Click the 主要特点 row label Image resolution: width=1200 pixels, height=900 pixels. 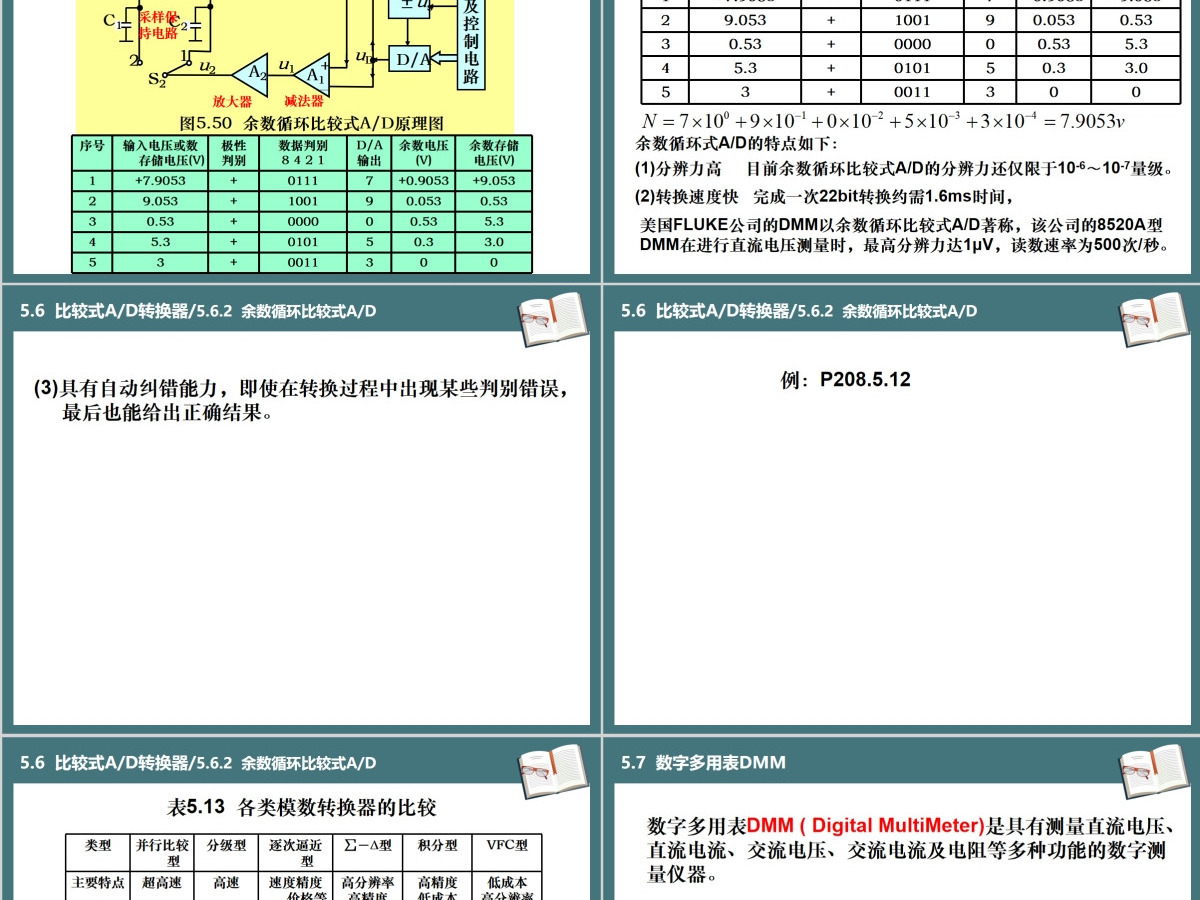[x=98, y=883]
